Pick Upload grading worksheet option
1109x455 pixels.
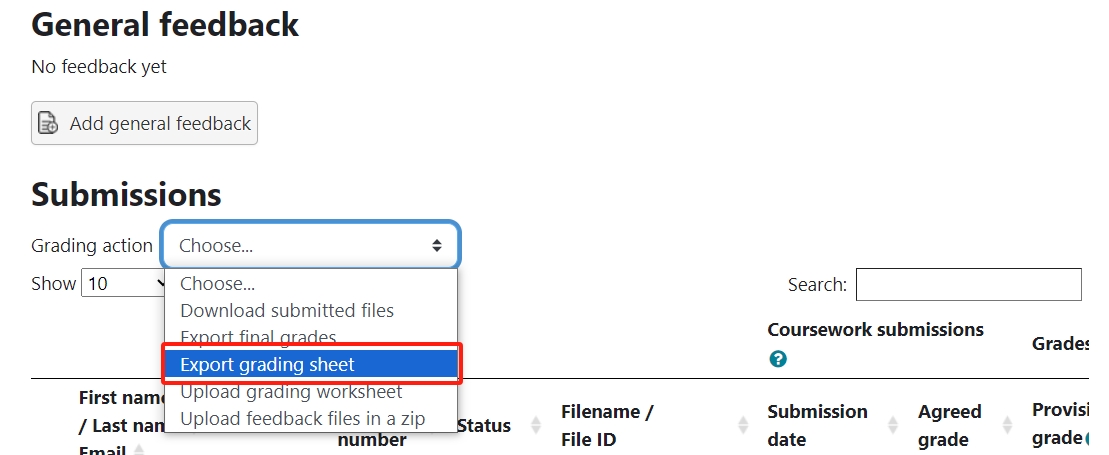[291, 391]
